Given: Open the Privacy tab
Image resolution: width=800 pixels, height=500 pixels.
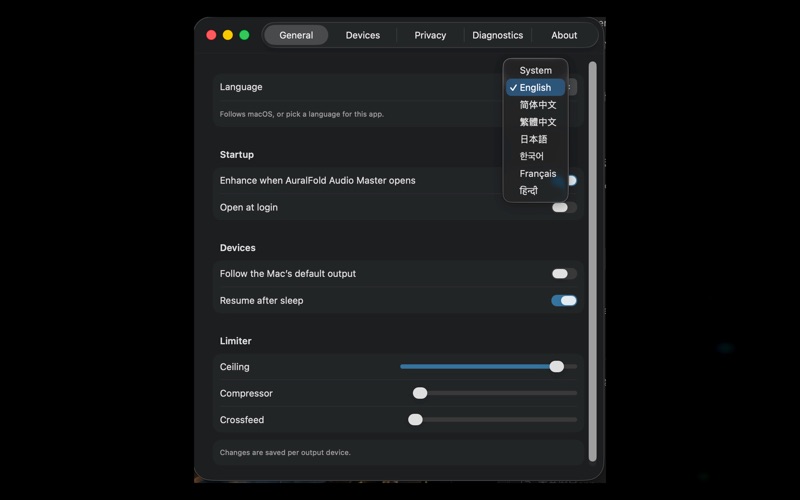Looking at the screenshot, I should click(x=430, y=35).
